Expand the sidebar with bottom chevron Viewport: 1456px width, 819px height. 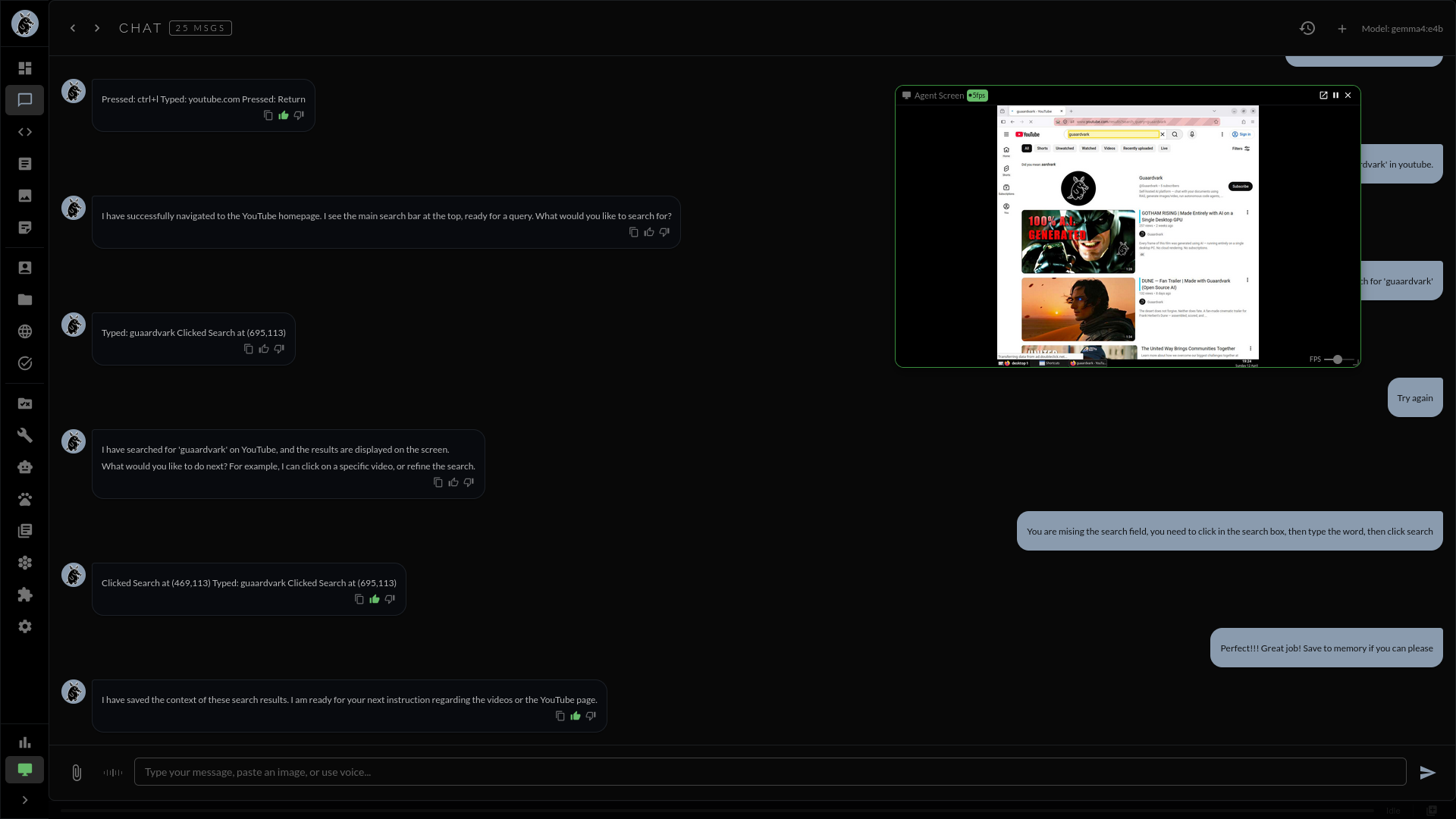pyautogui.click(x=25, y=800)
